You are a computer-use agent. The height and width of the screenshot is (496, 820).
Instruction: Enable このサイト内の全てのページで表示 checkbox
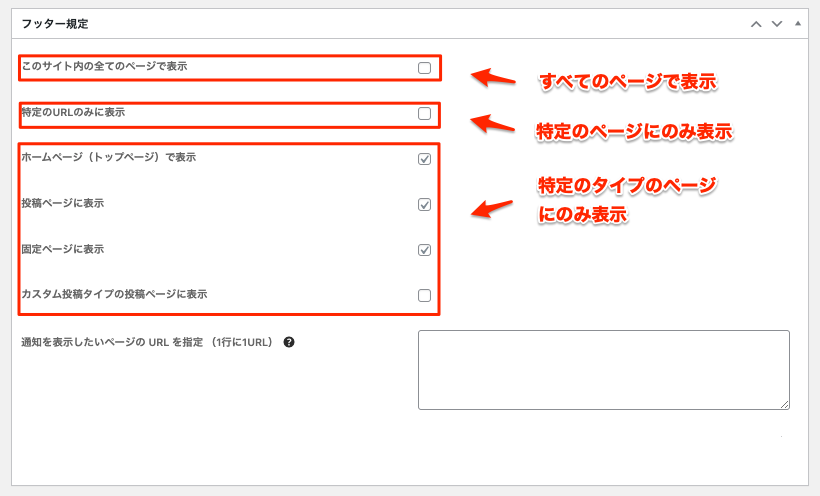coord(424,68)
